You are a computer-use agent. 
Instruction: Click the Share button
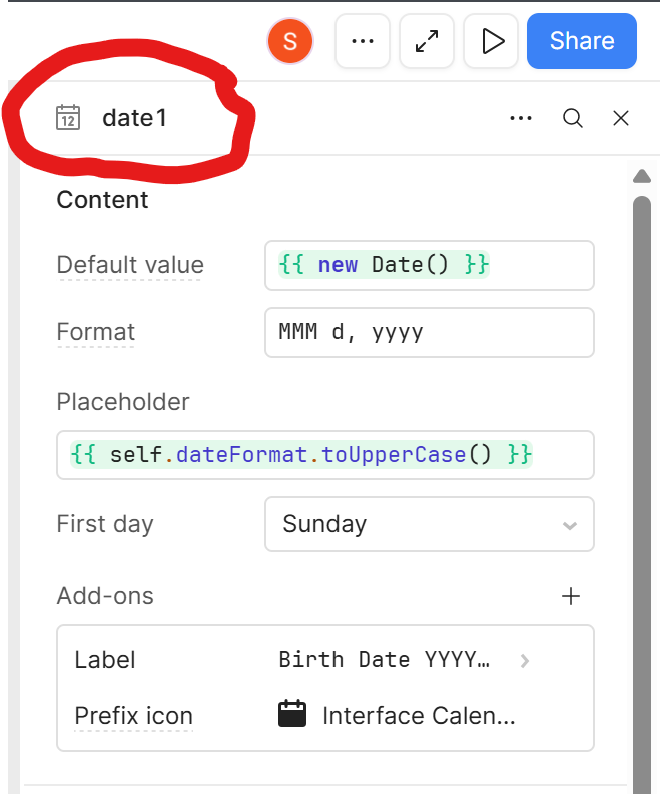tap(582, 41)
